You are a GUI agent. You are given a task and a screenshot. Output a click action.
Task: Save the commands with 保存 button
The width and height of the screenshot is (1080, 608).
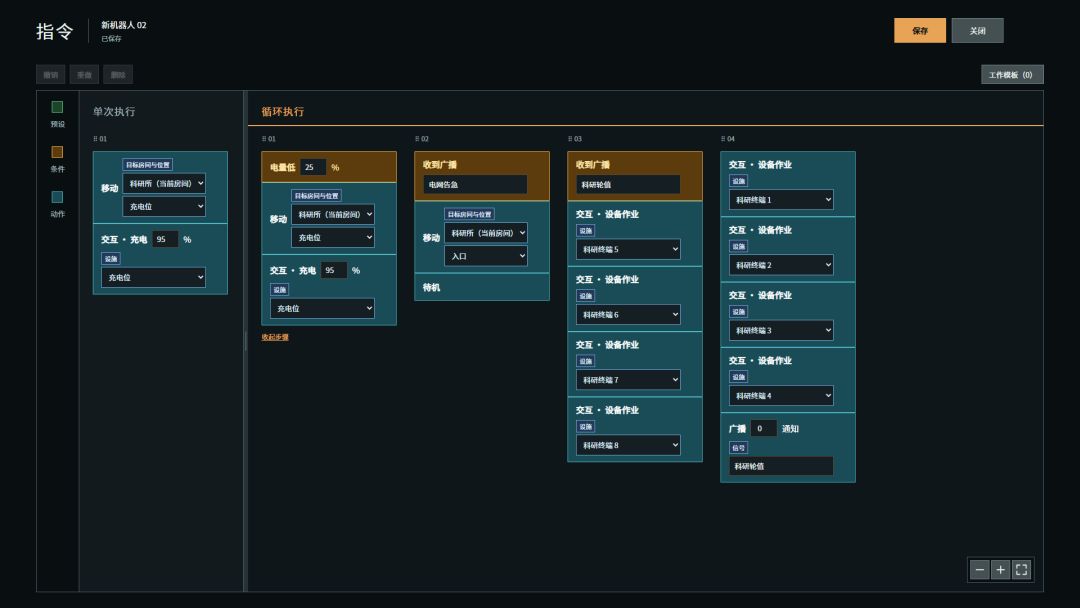[920, 30]
